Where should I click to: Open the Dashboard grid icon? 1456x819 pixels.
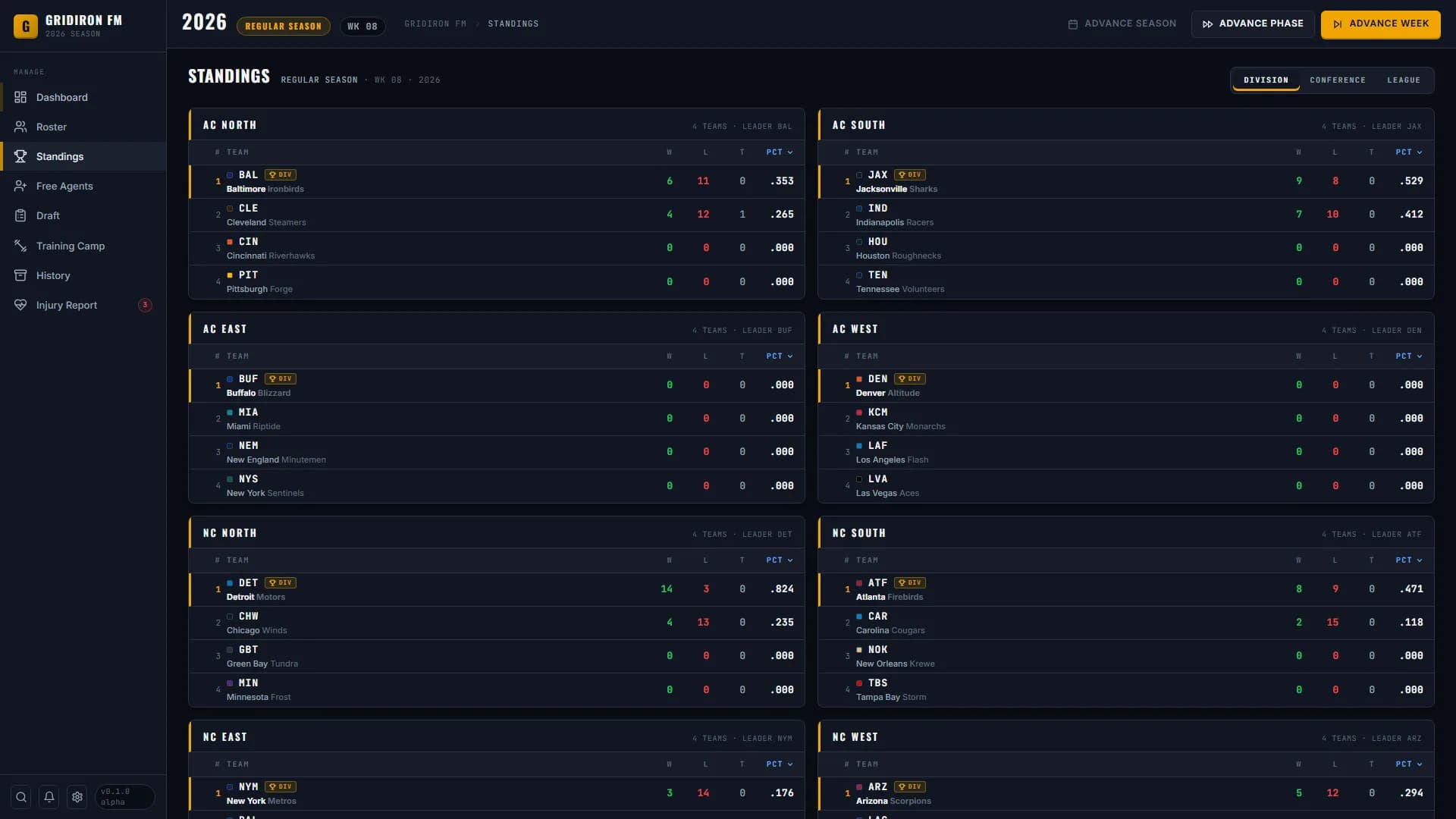click(20, 97)
